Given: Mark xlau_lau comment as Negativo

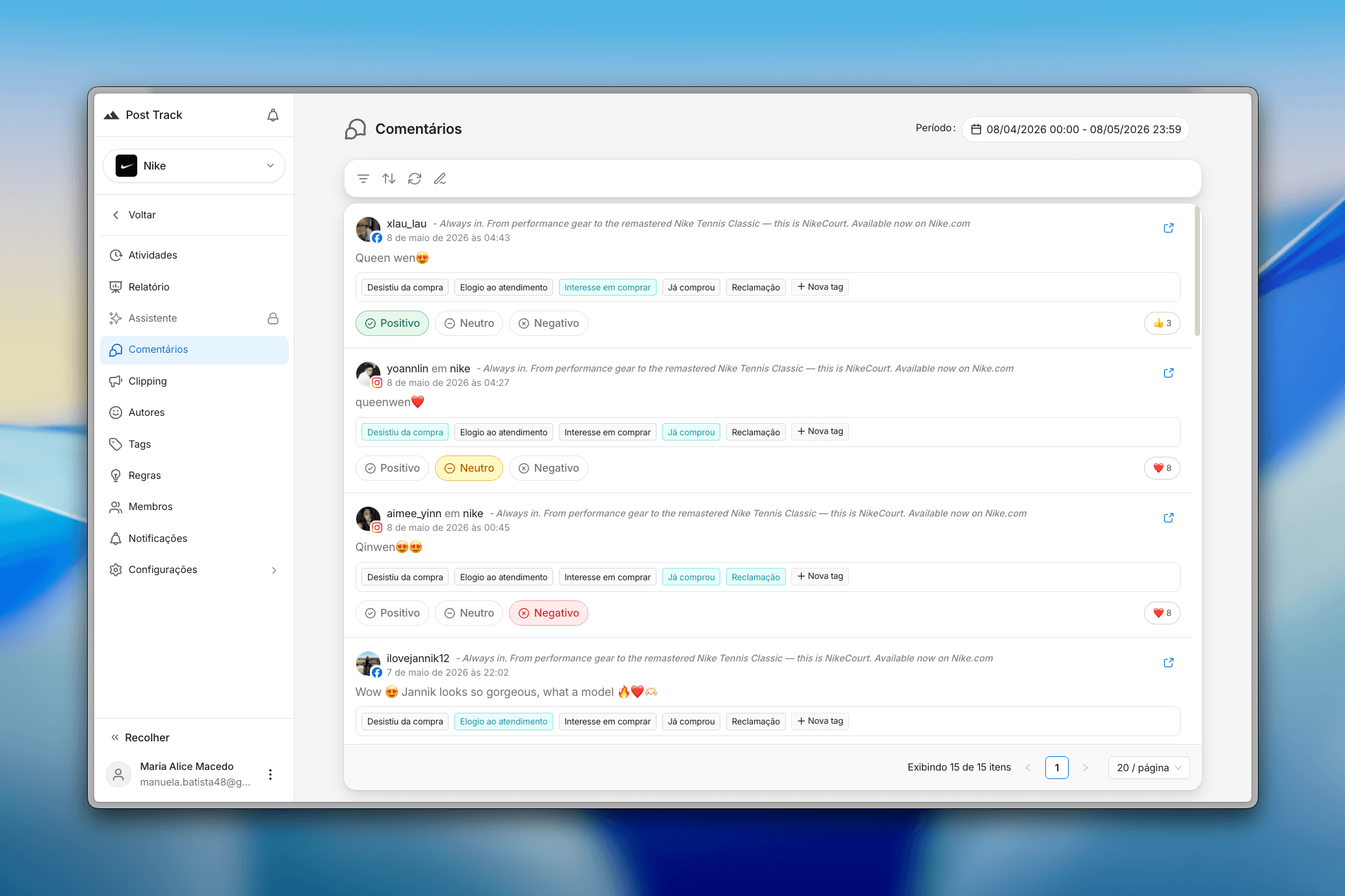Looking at the screenshot, I should [x=549, y=324].
